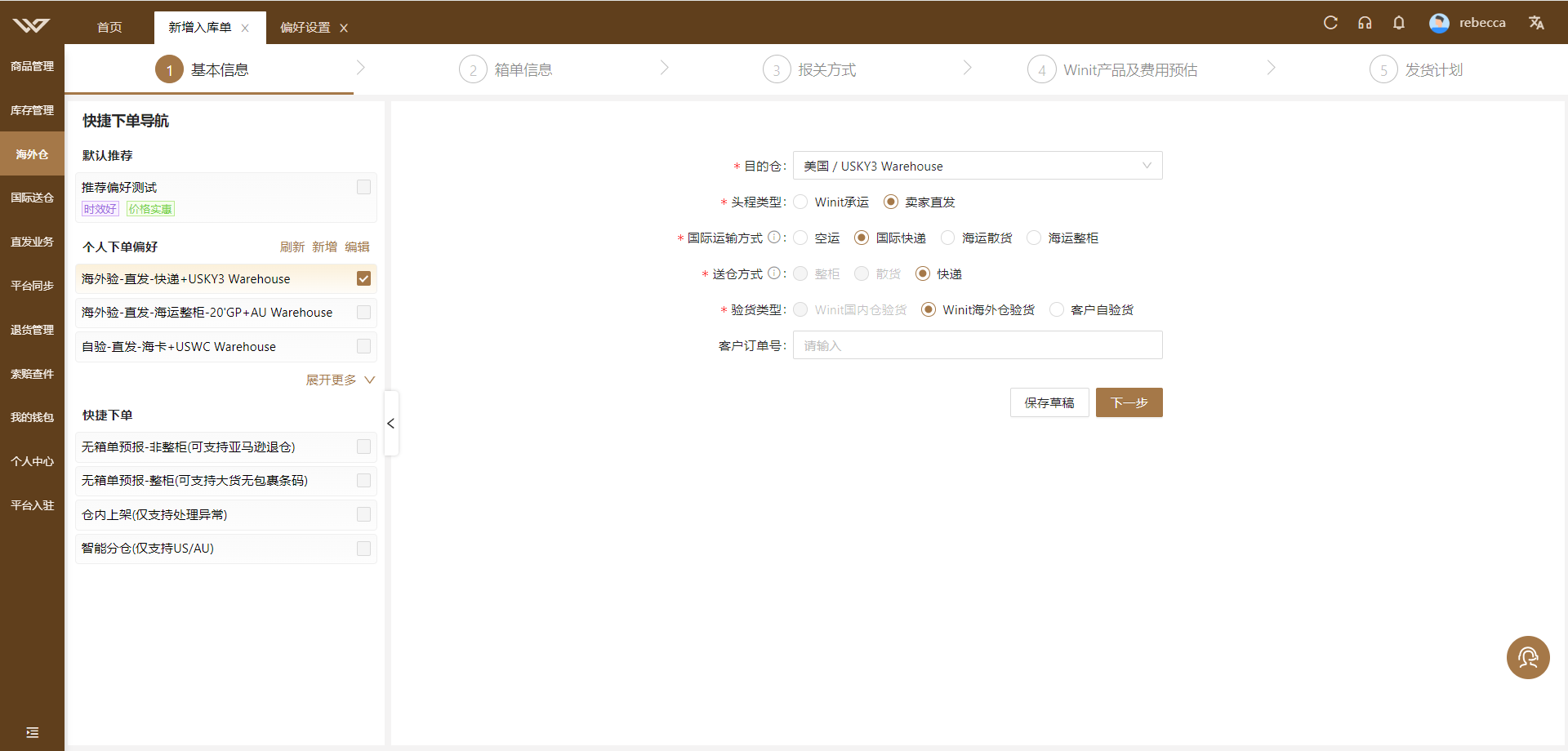Click the 价格实惠 tag
The width and height of the screenshot is (1568, 751).
pos(150,209)
